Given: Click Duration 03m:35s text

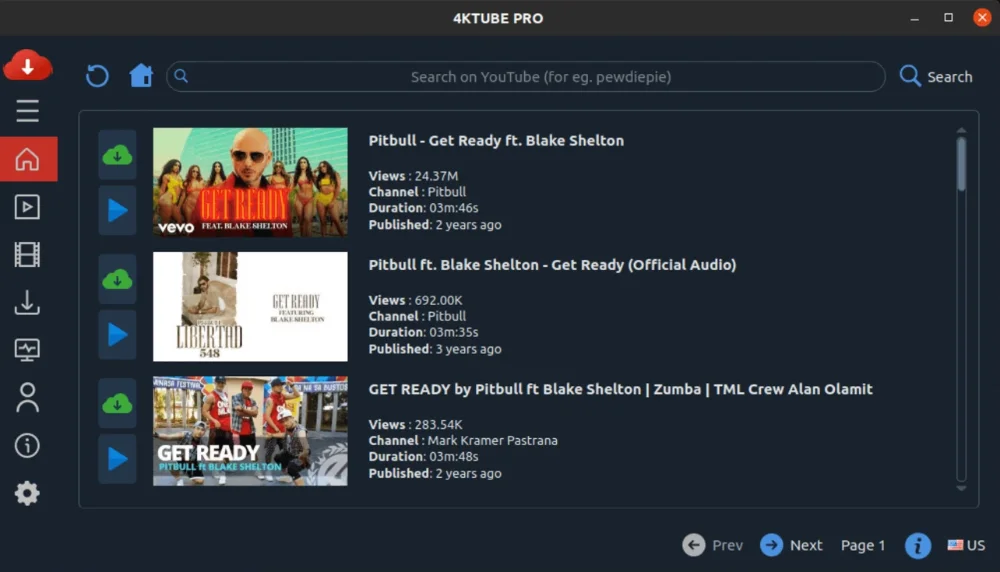Looking at the screenshot, I should [x=423, y=332].
